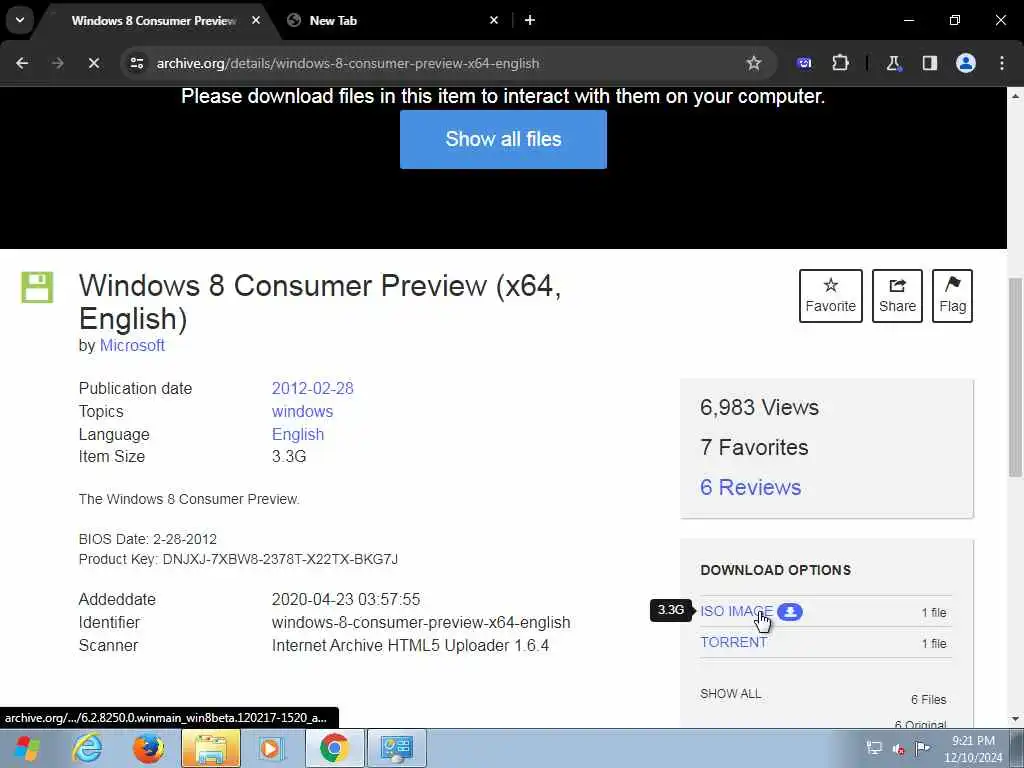1024x768 pixels.
Task: Click the network tray icon
Action: click(x=874, y=748)
